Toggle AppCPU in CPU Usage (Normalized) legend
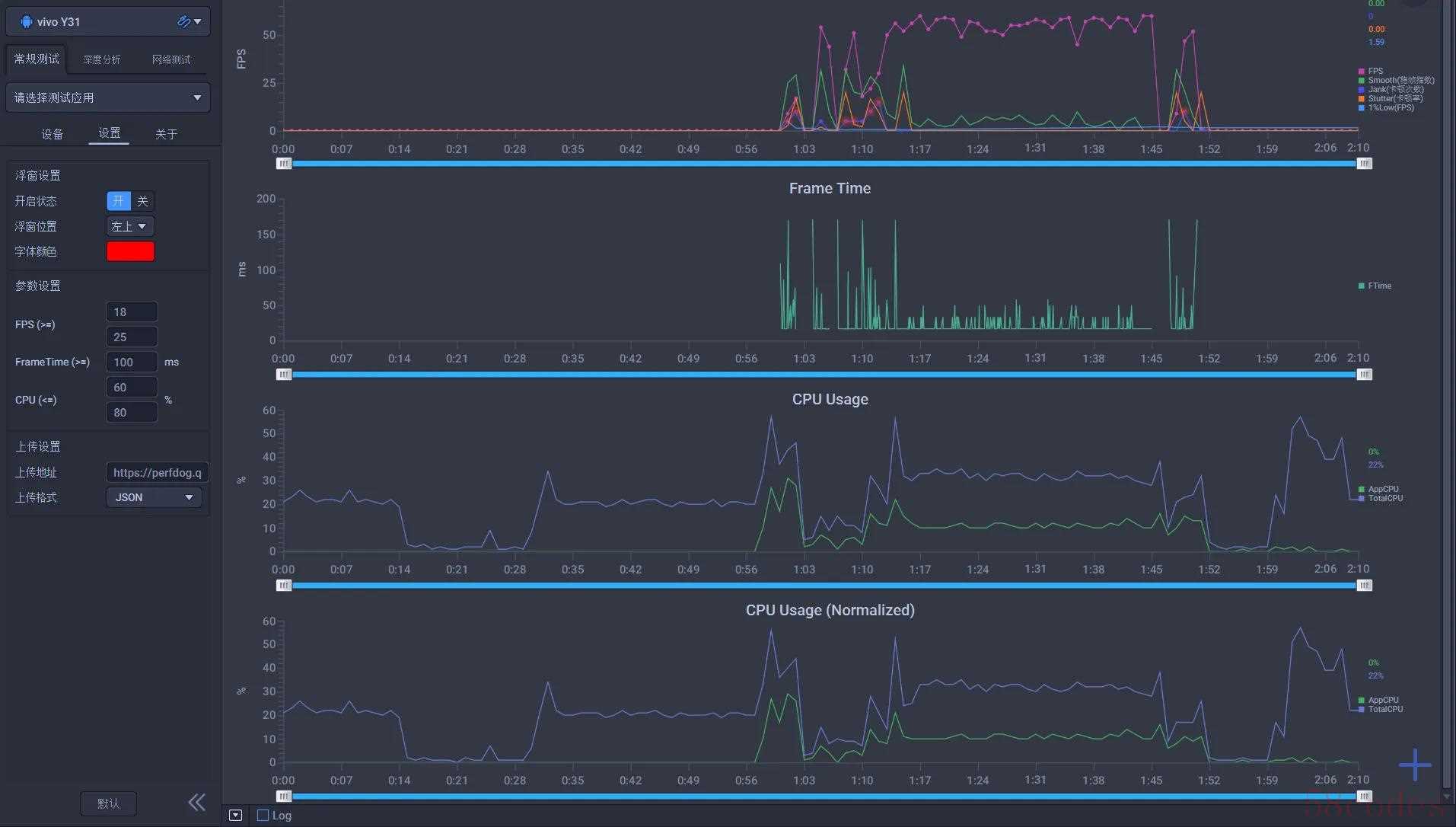 point(1378,700)
